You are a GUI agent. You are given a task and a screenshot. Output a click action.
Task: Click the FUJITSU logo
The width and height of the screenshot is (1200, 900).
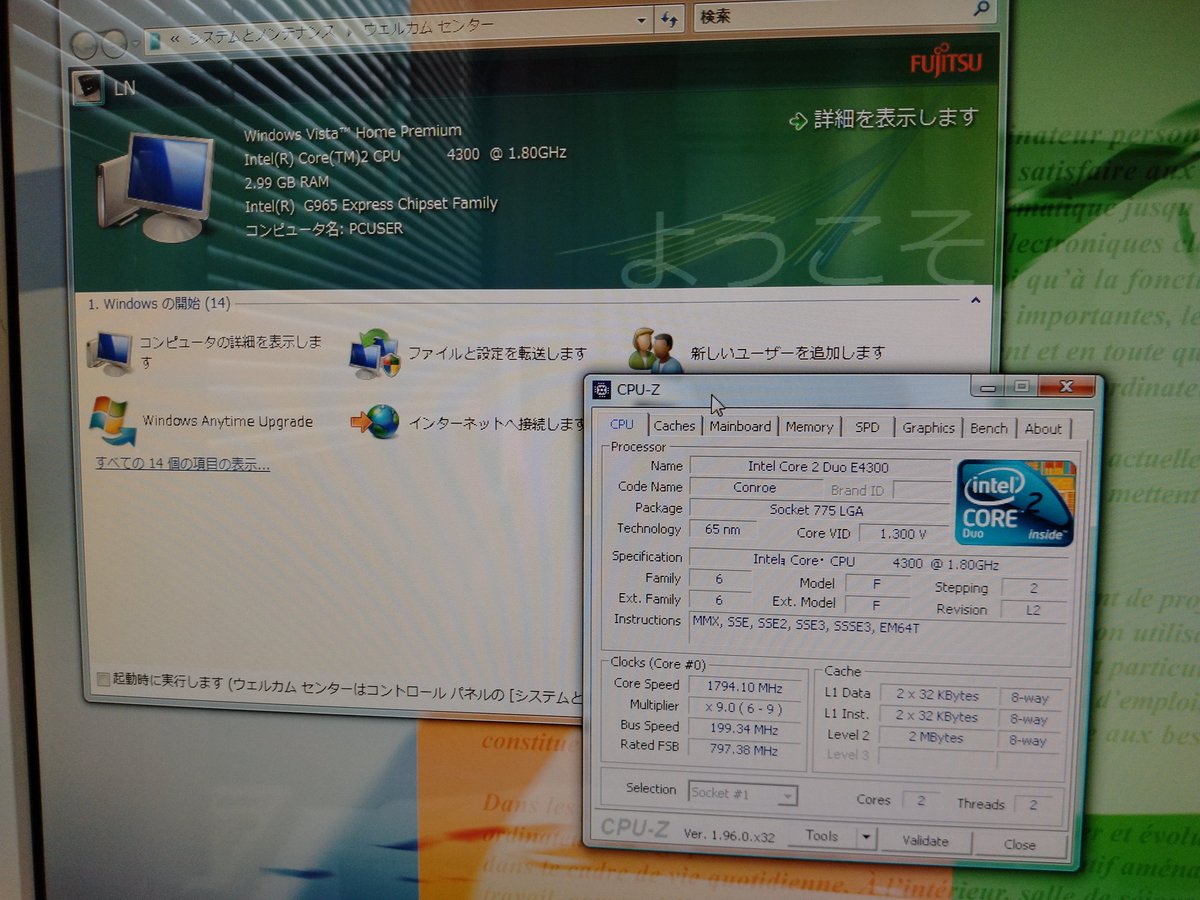click(945, 62)
